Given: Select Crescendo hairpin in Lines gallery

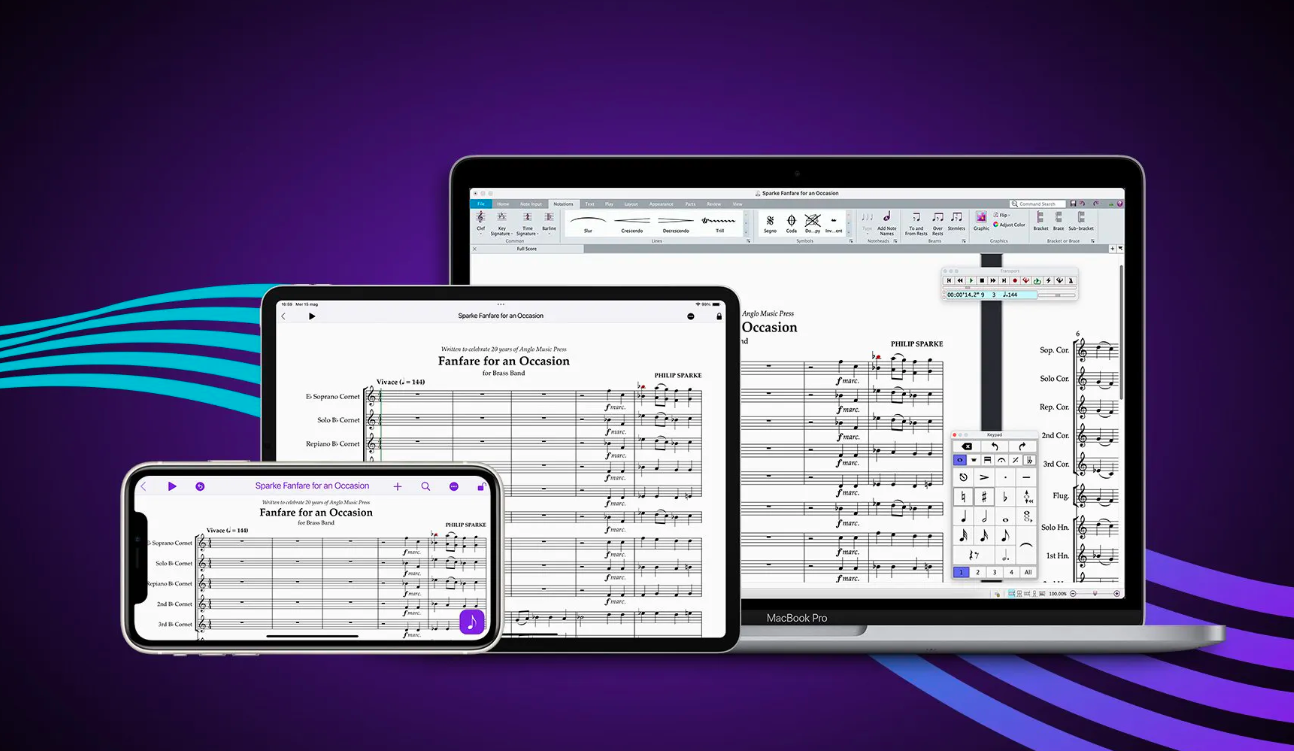Looking at the screenshot, I should (632, 223).
